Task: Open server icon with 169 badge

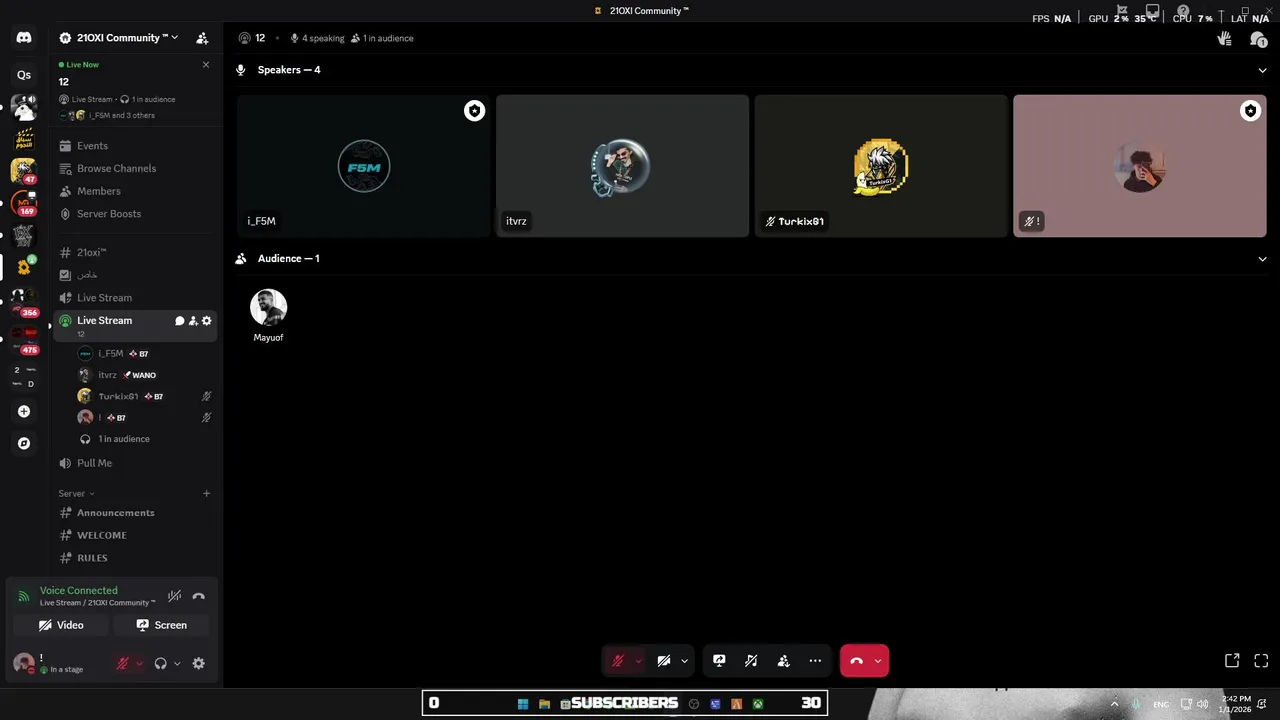Action: pos(24,203)
